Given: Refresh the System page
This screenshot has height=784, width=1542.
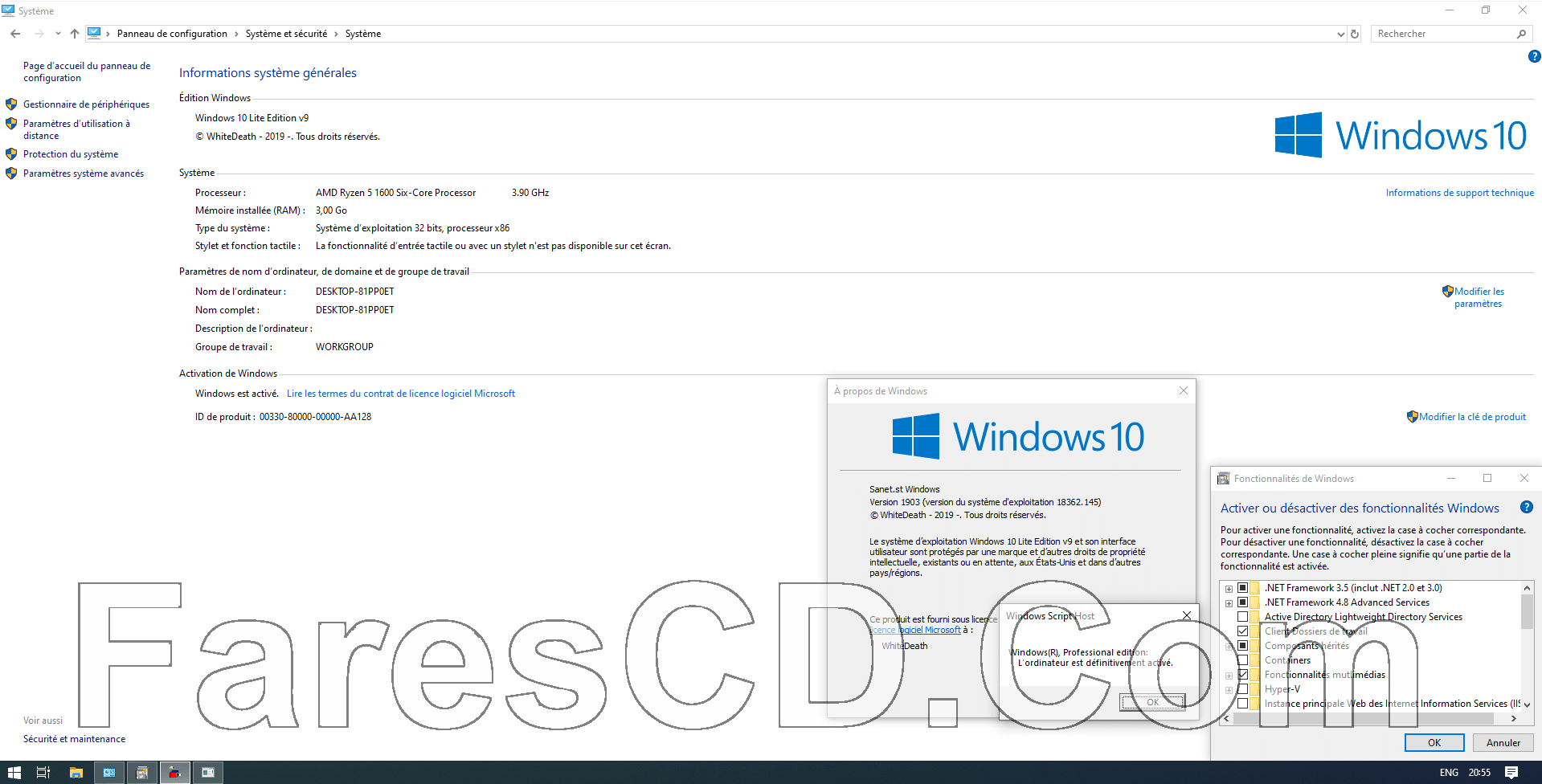Looking at the screenshot, I should tap(1355, 34).
